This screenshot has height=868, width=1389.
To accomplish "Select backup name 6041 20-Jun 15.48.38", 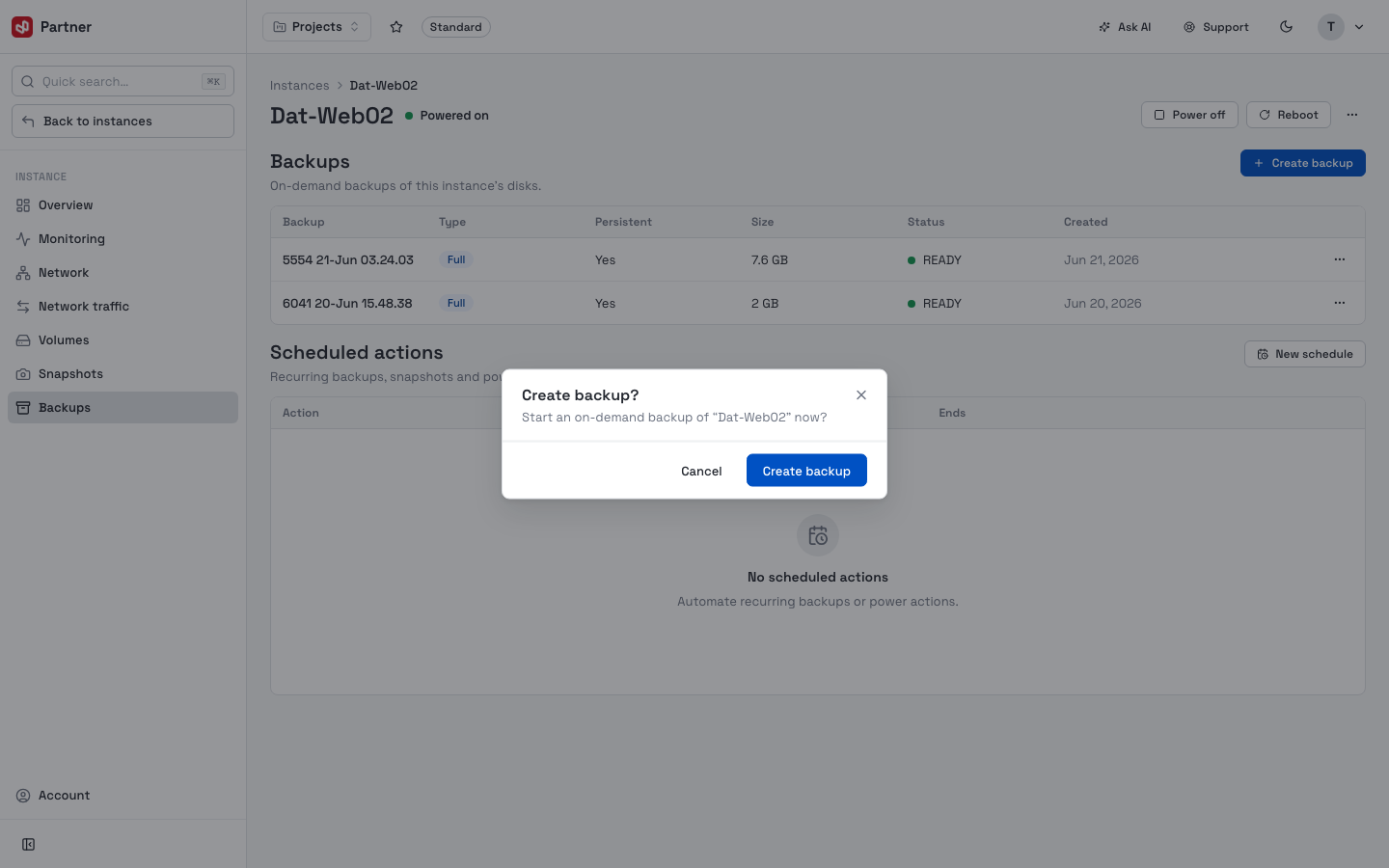I will coord(347,304).
